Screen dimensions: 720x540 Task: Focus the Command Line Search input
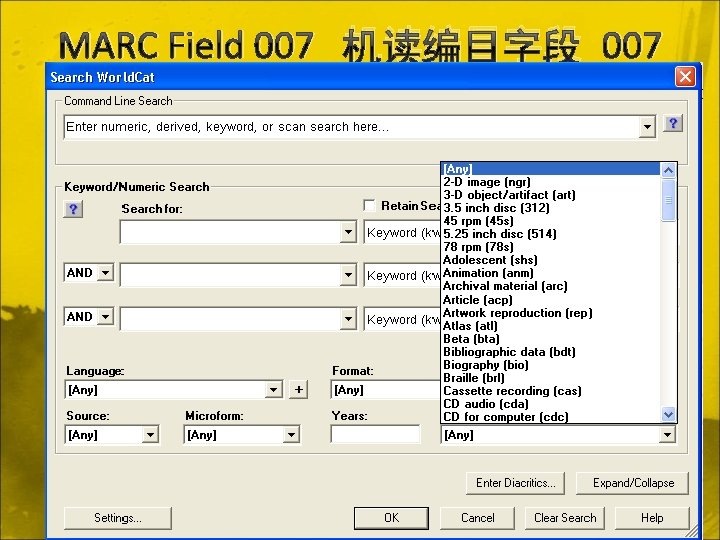point(351,127)
